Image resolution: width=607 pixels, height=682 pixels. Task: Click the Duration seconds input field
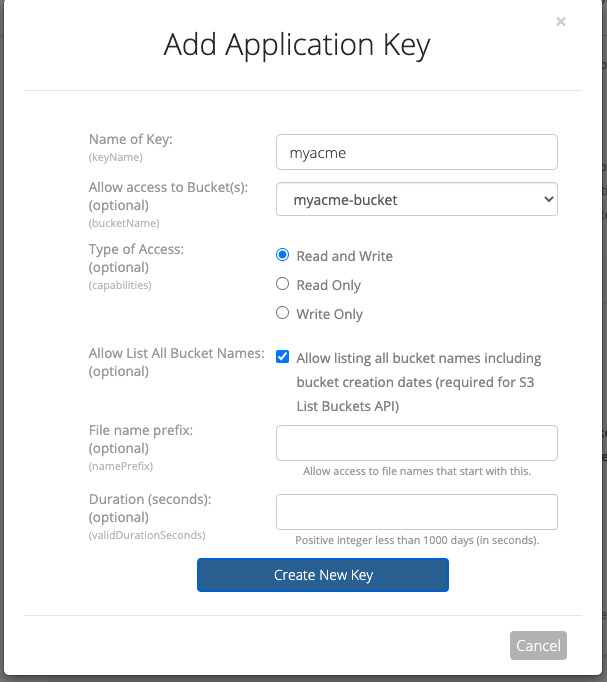416,512
